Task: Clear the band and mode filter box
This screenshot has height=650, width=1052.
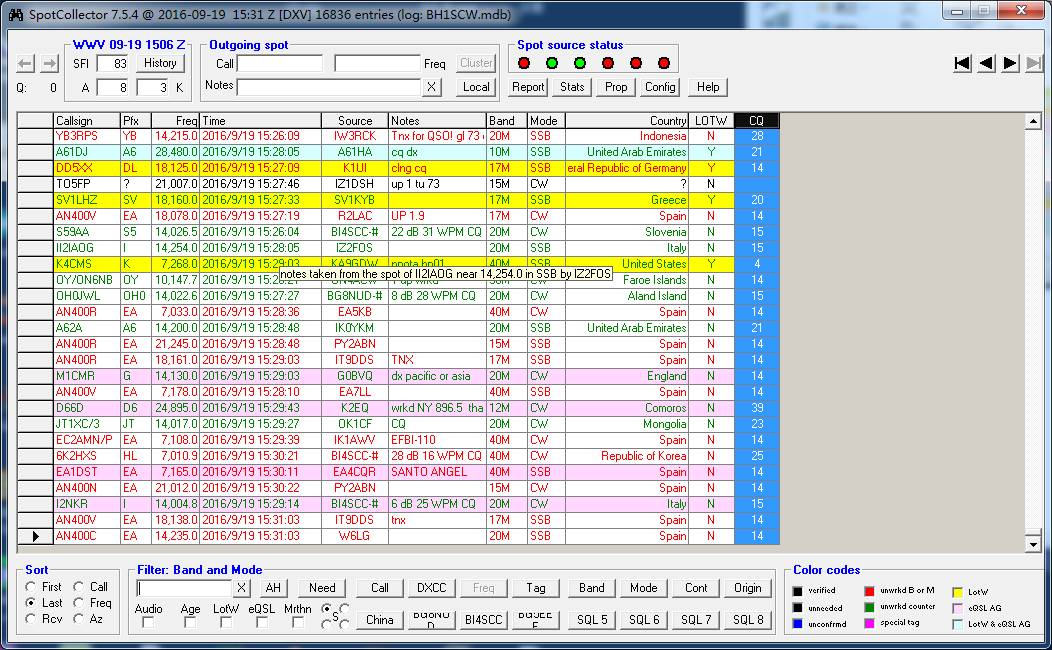Action: click(x=241, y=588)
